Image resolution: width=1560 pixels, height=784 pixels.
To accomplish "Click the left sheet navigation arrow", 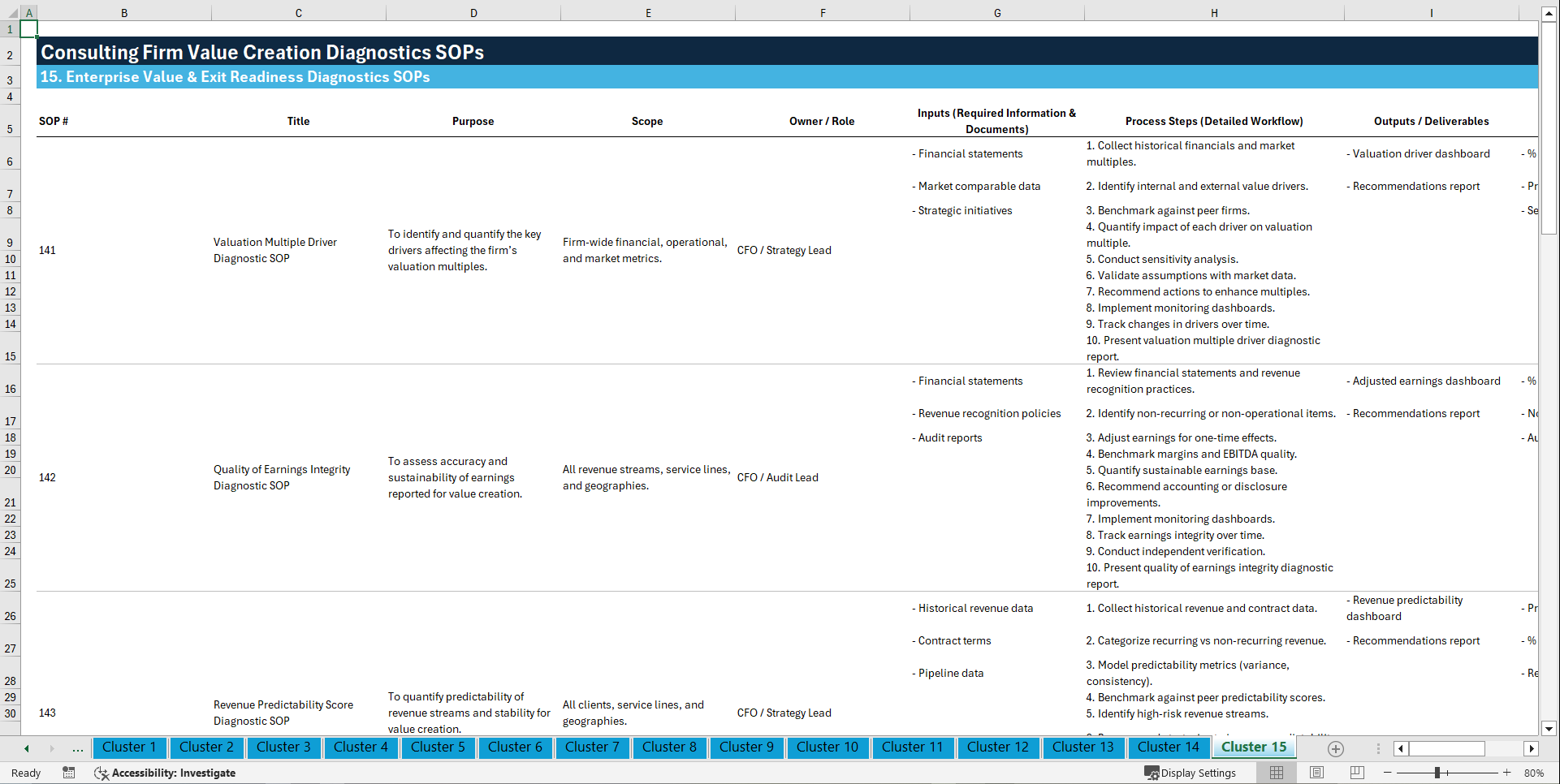I will coord(25,748).
